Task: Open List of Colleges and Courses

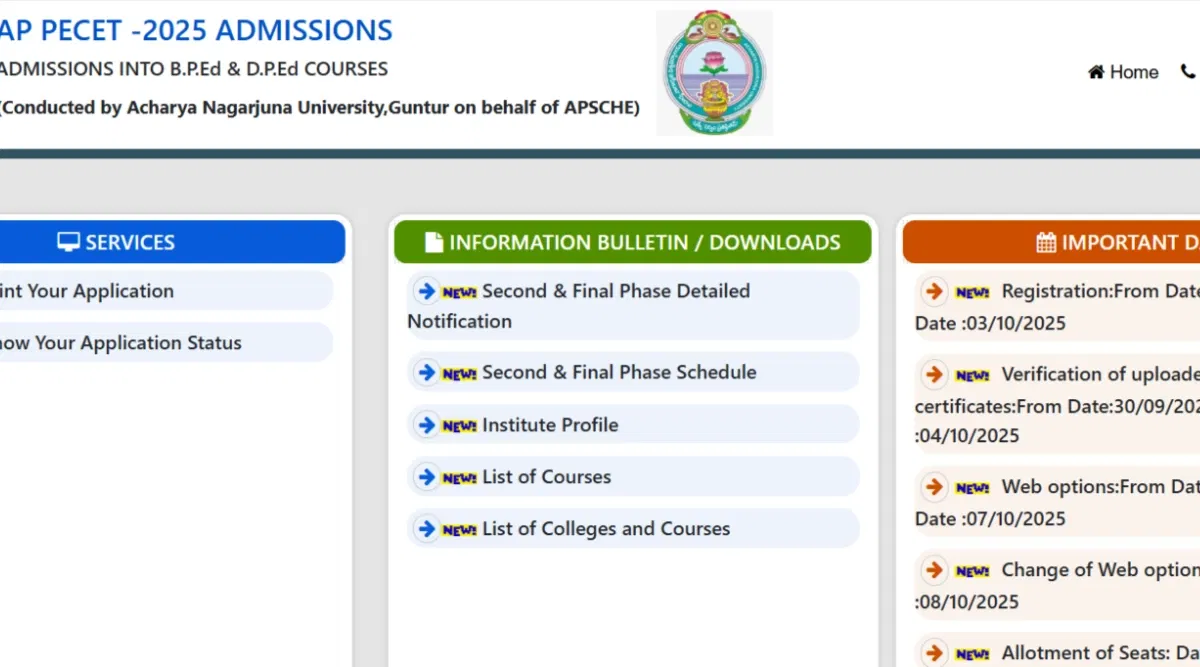Action: pos(605,529)
